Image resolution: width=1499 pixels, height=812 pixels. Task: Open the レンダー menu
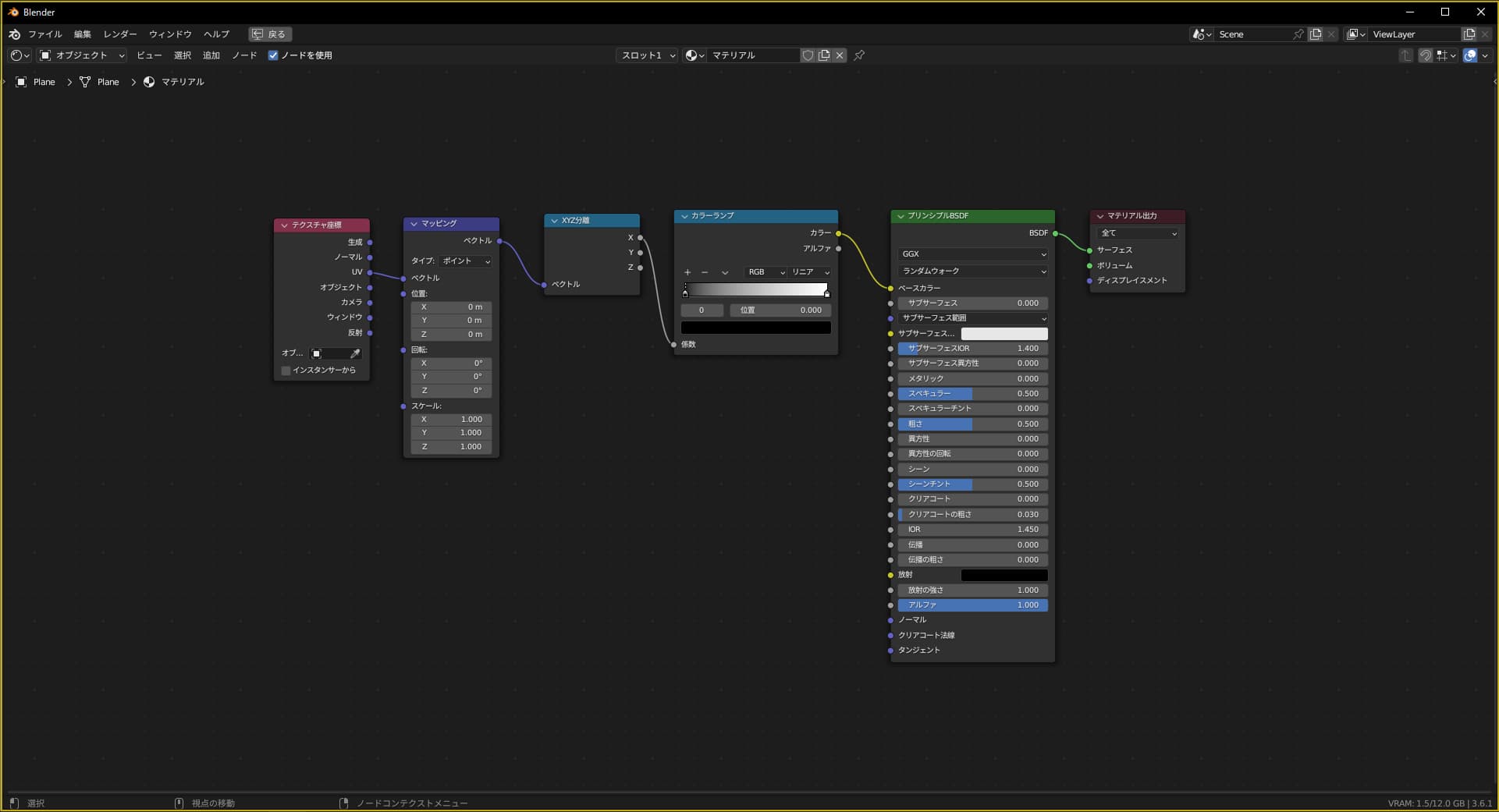click(119, 34)
